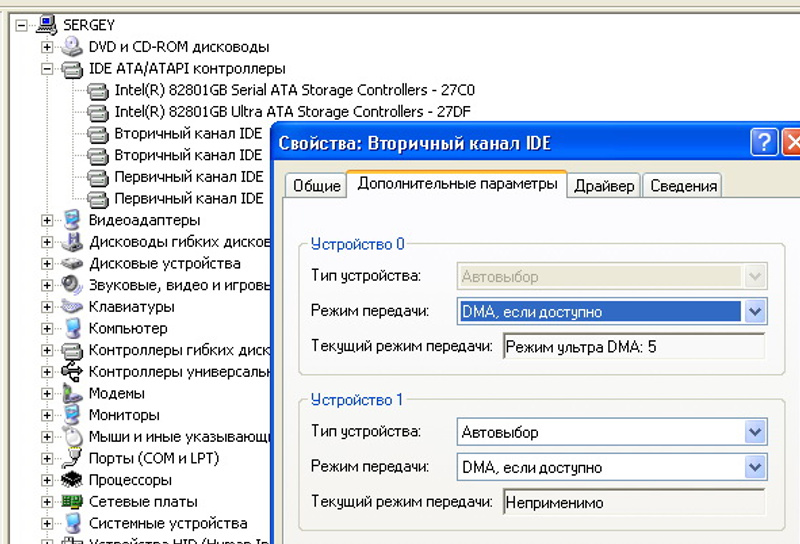This screenshot has width=800, height=544.
Task: Click the SERGEY computer root icon
Action: click(x=48, y=25)
